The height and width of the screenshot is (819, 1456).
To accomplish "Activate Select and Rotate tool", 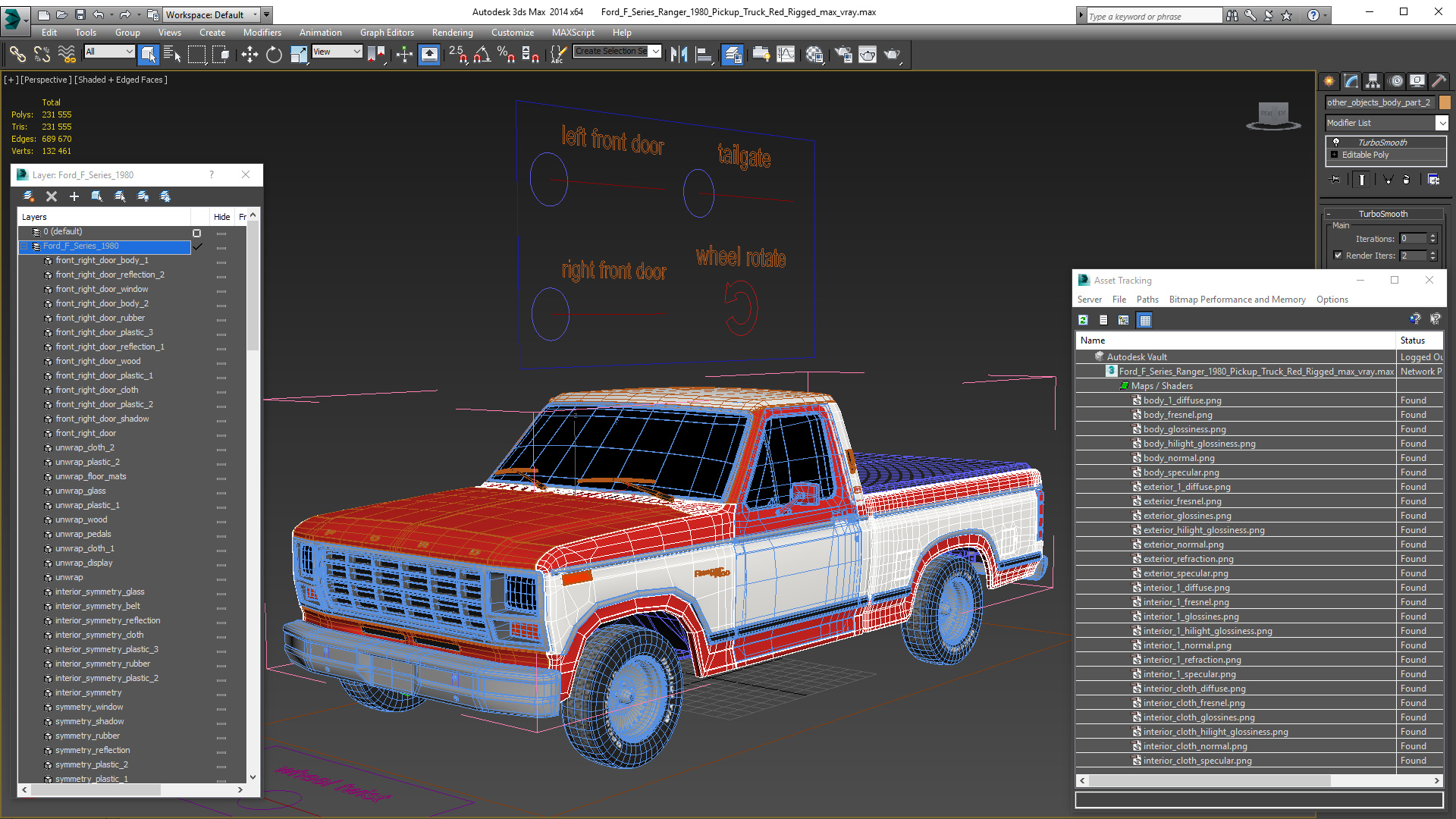I will [x=274, y=54].
